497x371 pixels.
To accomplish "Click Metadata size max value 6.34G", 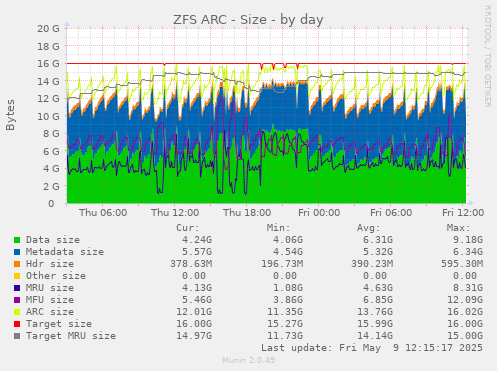I will [x=468, y=252].
